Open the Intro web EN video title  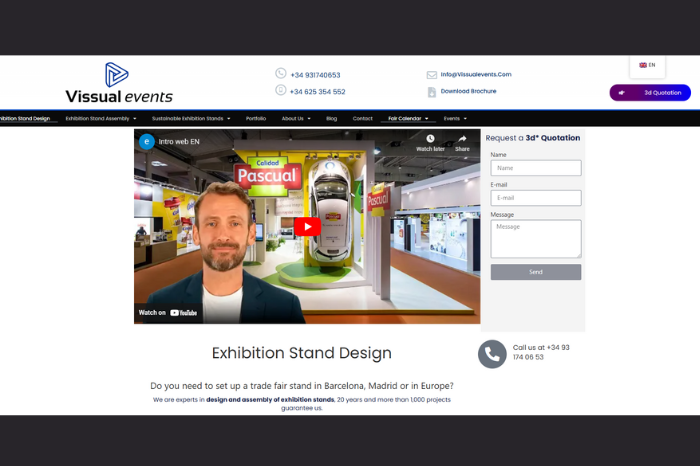(x=179, y=141)
